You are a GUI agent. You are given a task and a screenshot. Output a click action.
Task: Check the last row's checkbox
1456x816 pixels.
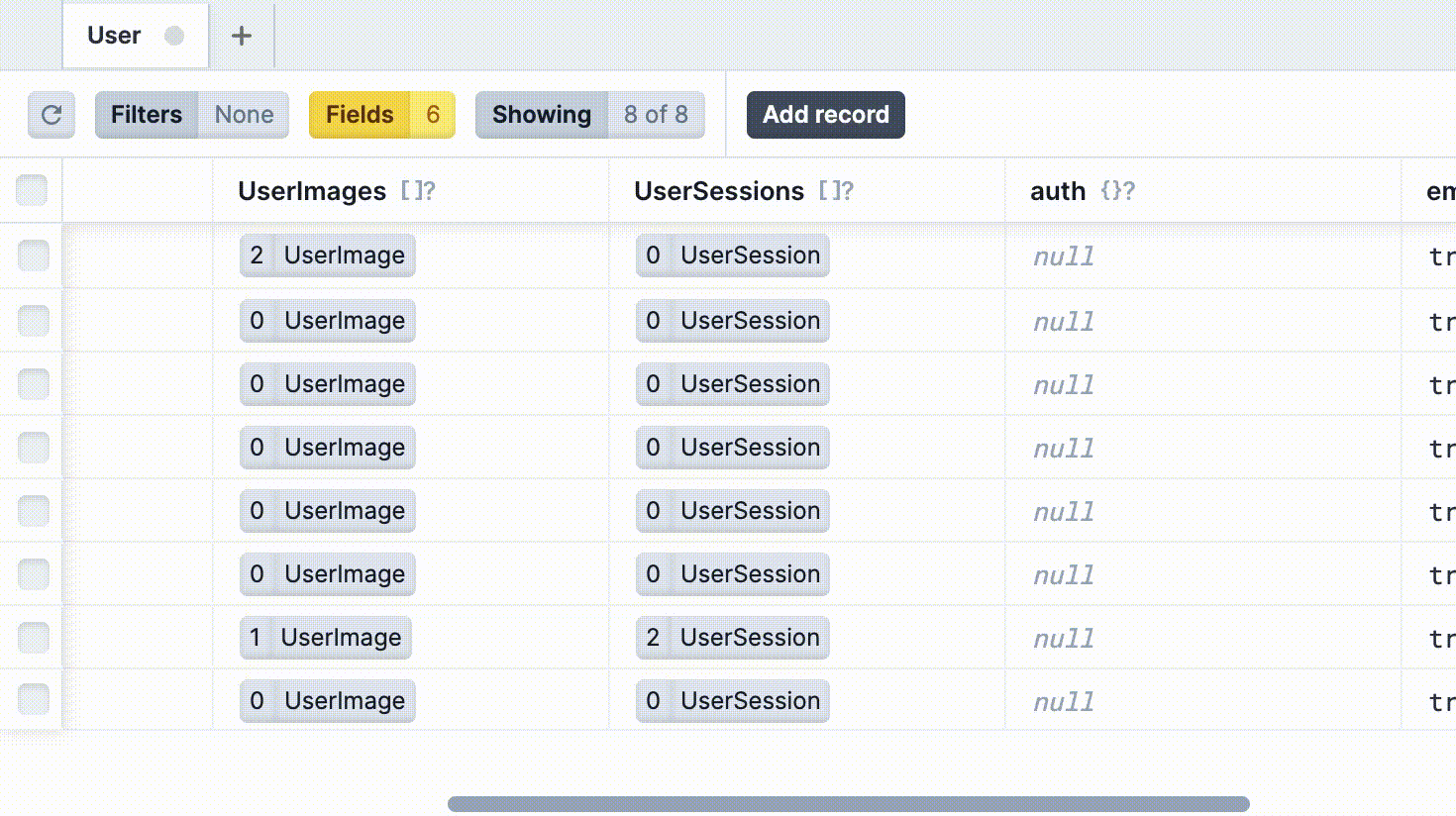pos(34,699)
